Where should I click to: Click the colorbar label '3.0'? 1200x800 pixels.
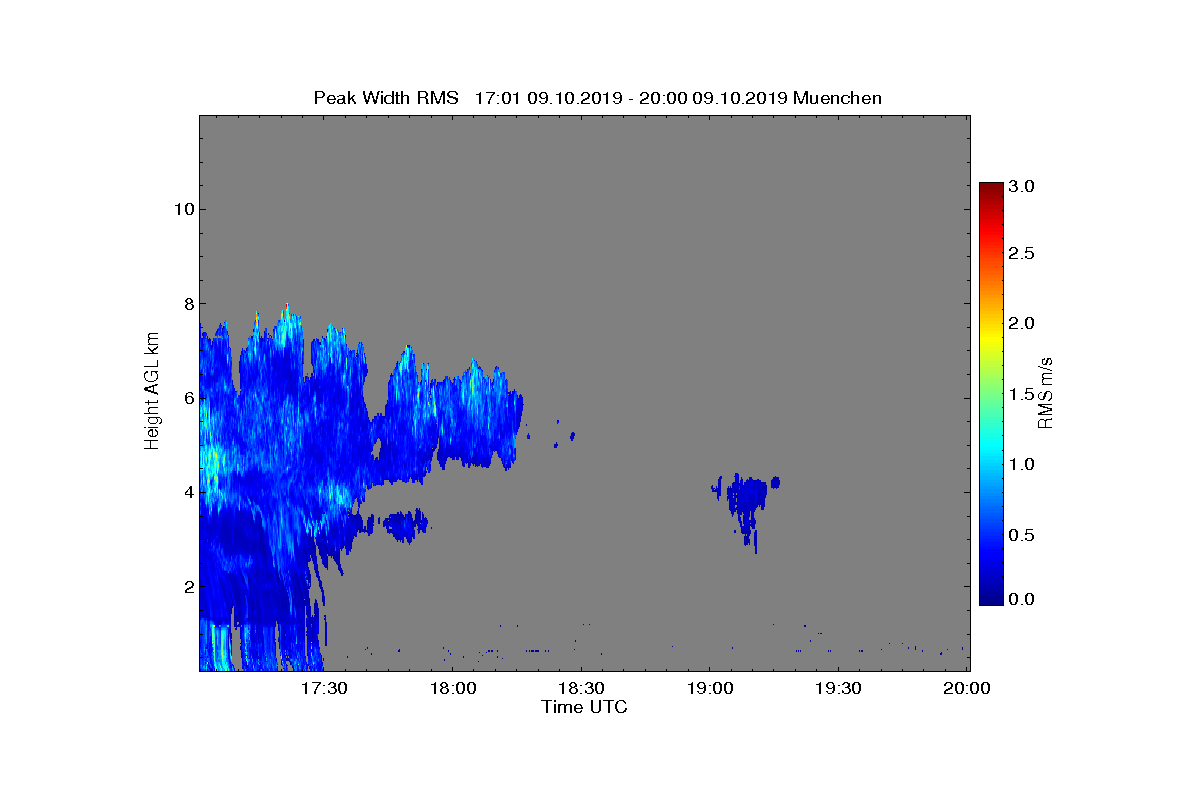coord(1021,186)
